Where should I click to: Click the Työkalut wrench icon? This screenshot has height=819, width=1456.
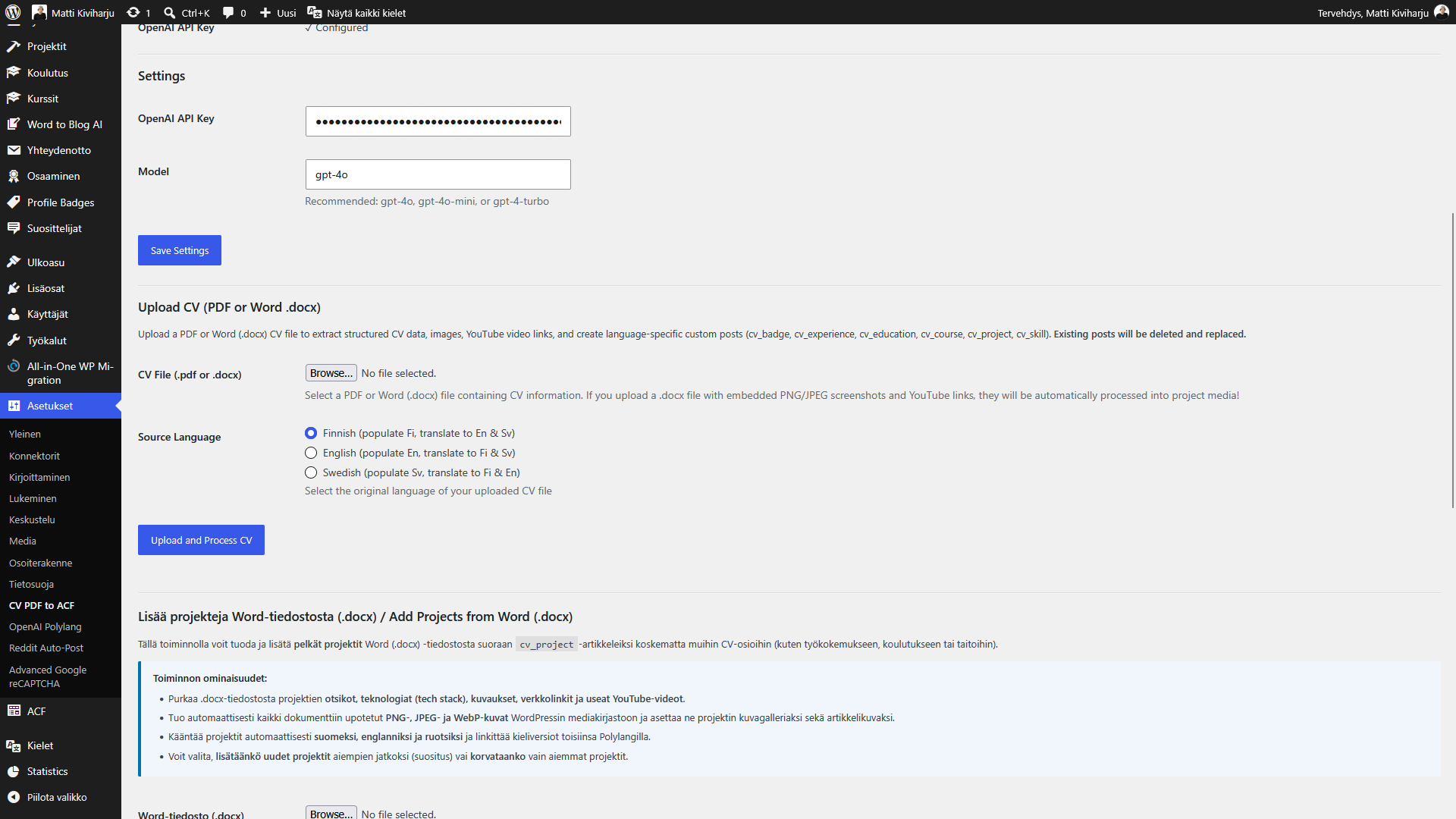[x=14, y=340]
